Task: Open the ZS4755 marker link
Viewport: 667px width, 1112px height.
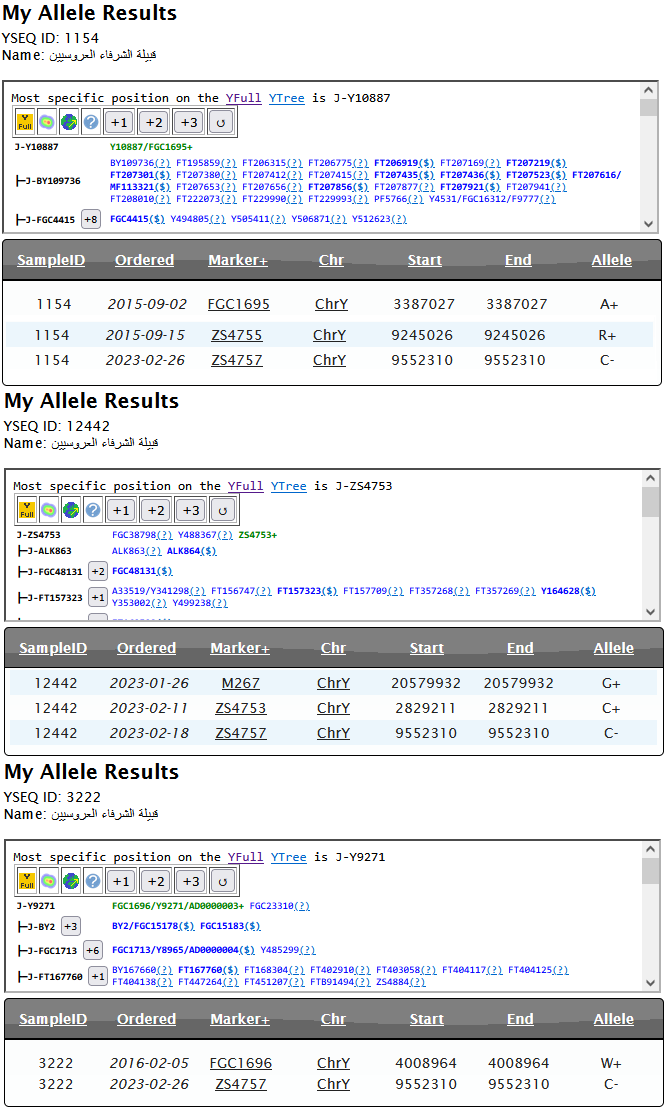Action: (x=237, y=335)
